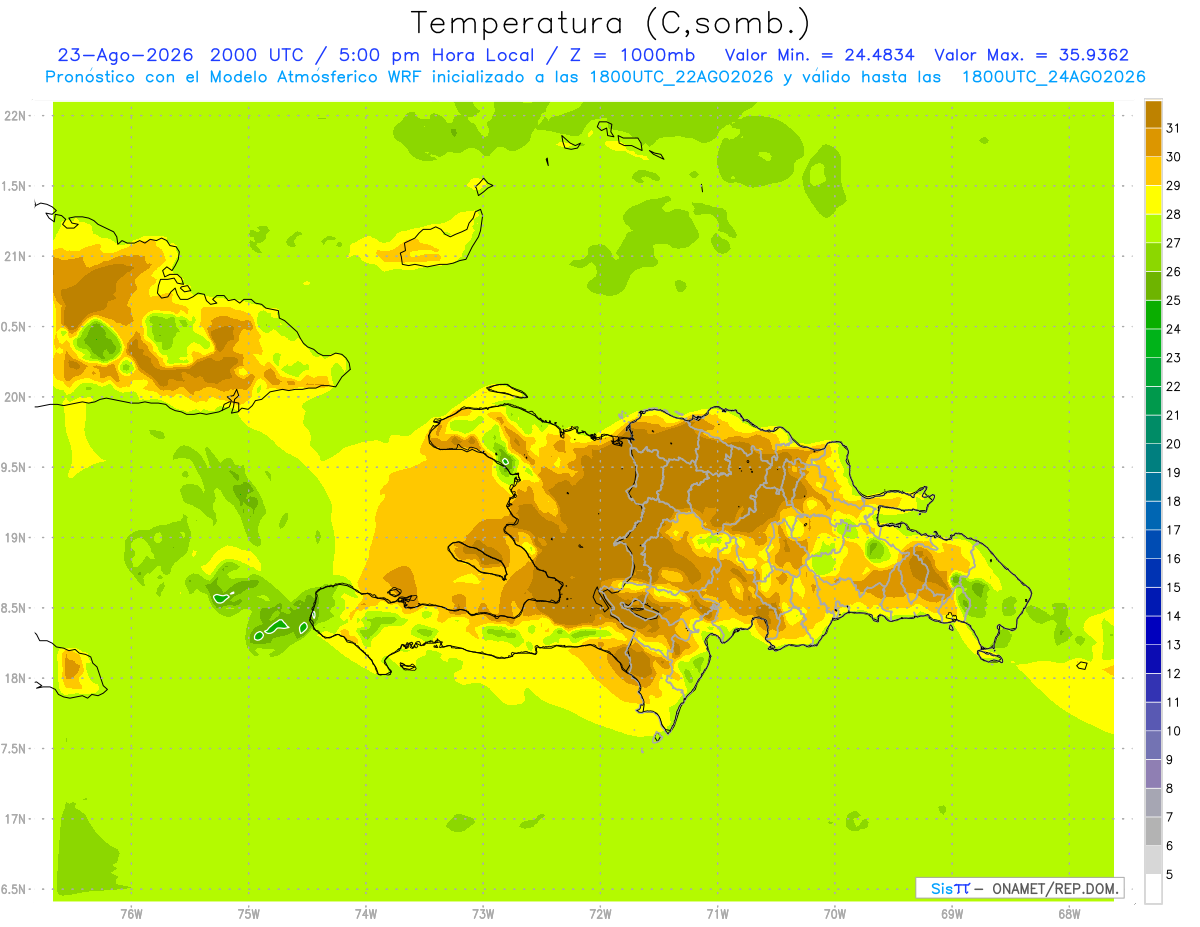Click the legend value '5'
This screenshot has height=927, width=1200.
[x=1171, y=874]
